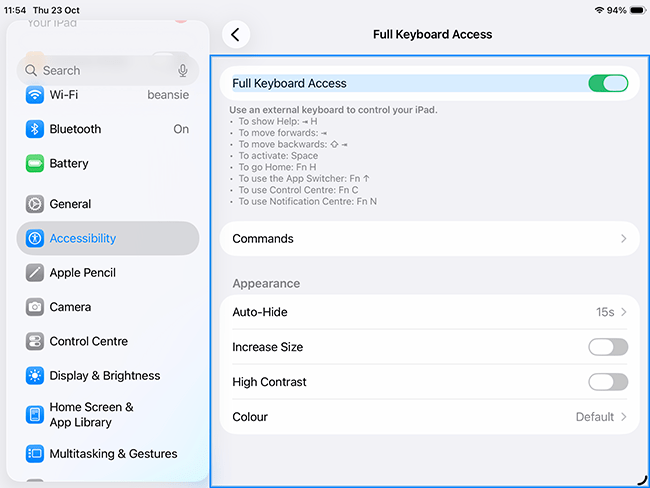Viewport: 650px width, 488px height.
Task: Open Multitasking & Gestures settings
Action: click(x=113, y=454)
